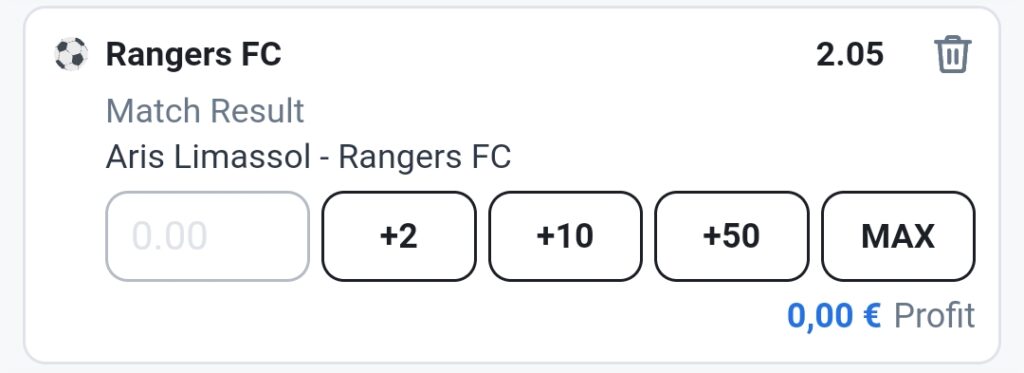Choose the maximum stake button

click(898, 236)
